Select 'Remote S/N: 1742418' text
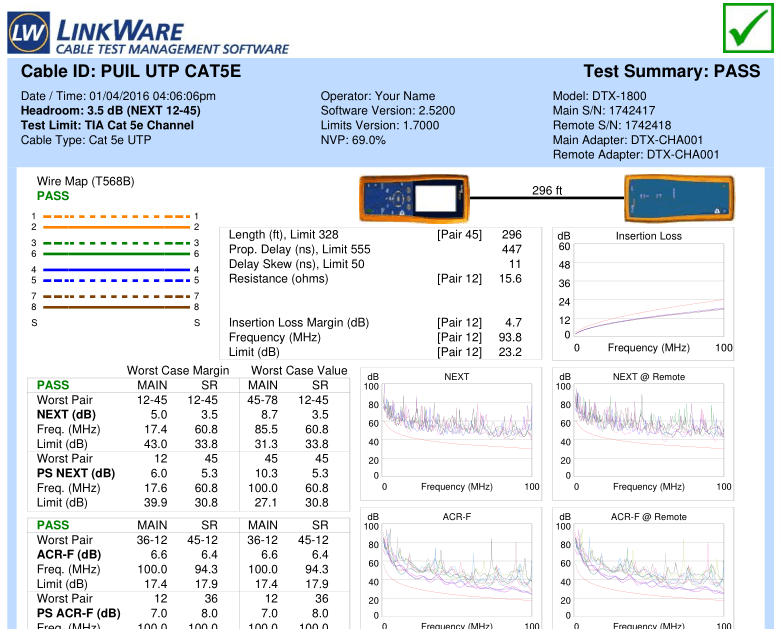Viewport: 781px width, 629px height. click(612, 125)
